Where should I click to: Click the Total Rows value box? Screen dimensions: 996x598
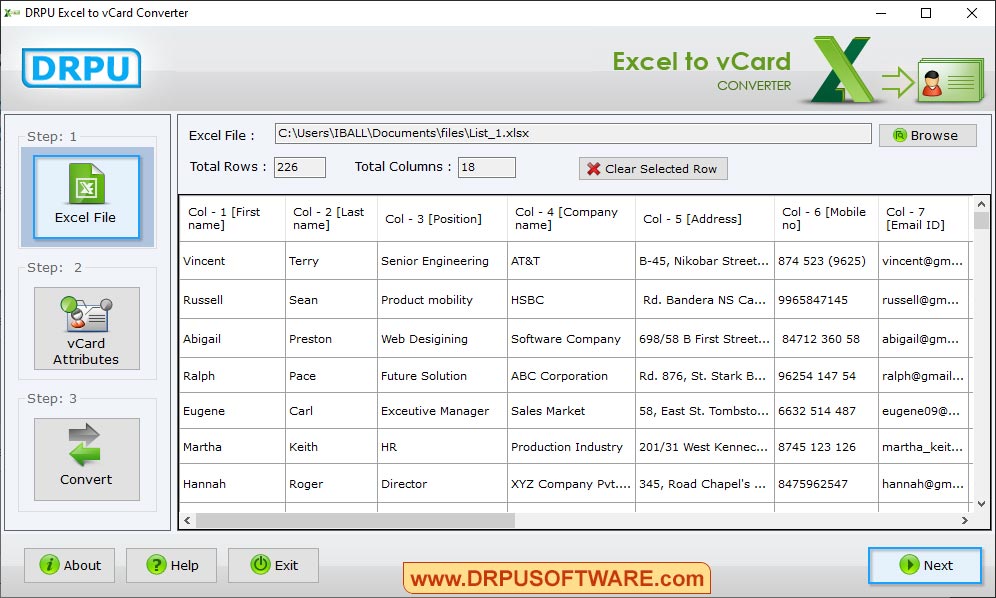299,167
